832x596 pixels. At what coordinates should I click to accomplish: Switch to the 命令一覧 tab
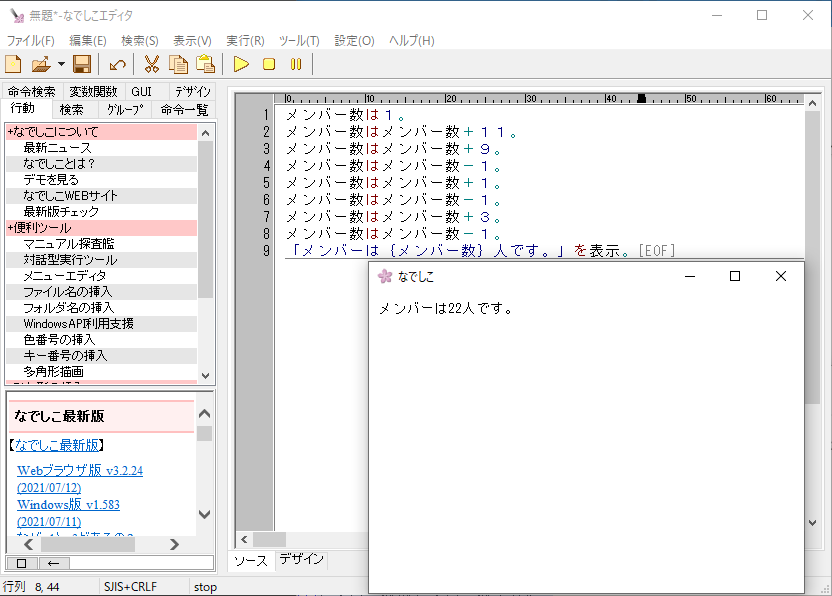[184, 110]
